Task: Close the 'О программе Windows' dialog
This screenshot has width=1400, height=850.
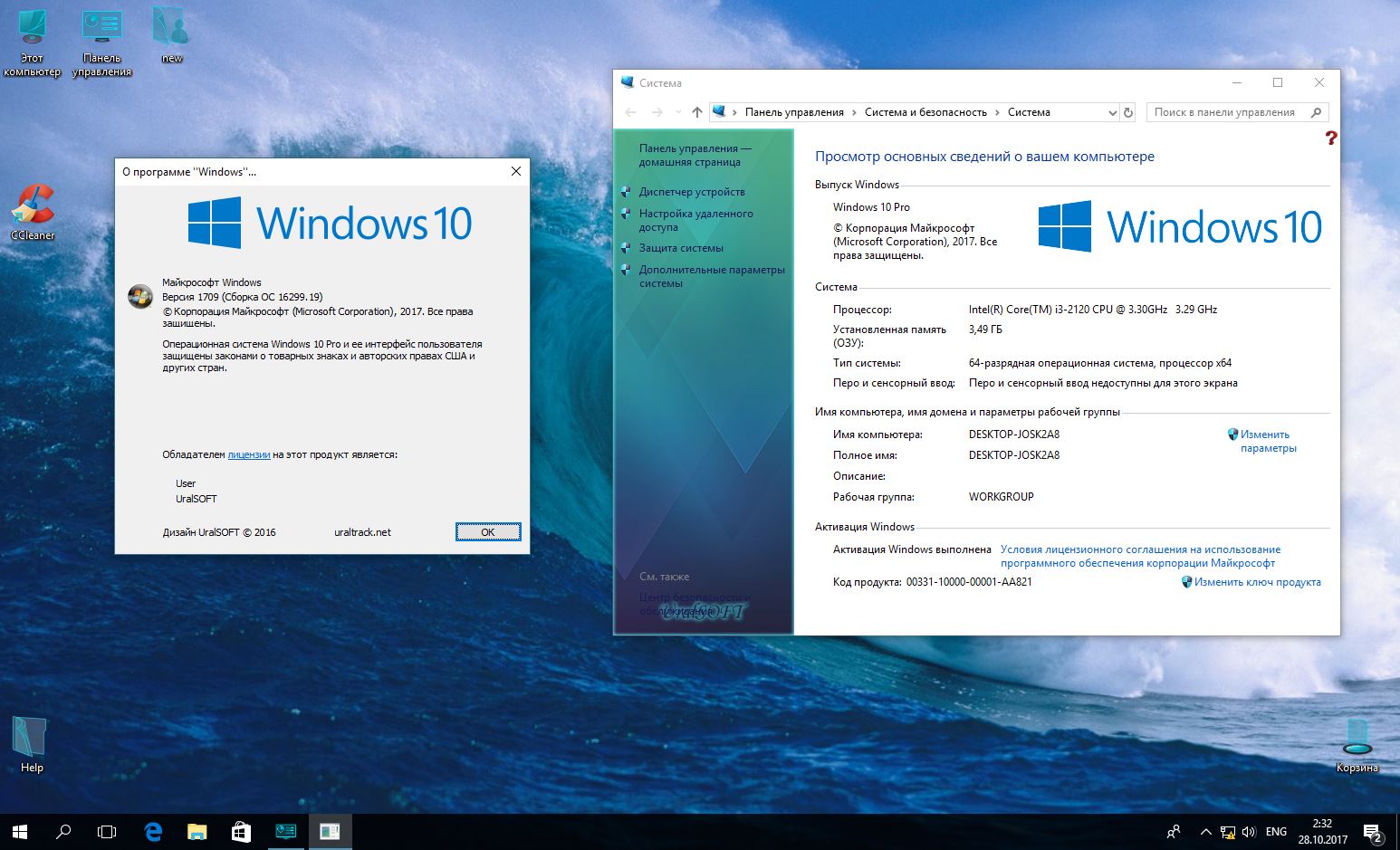Action: [516, 171]
